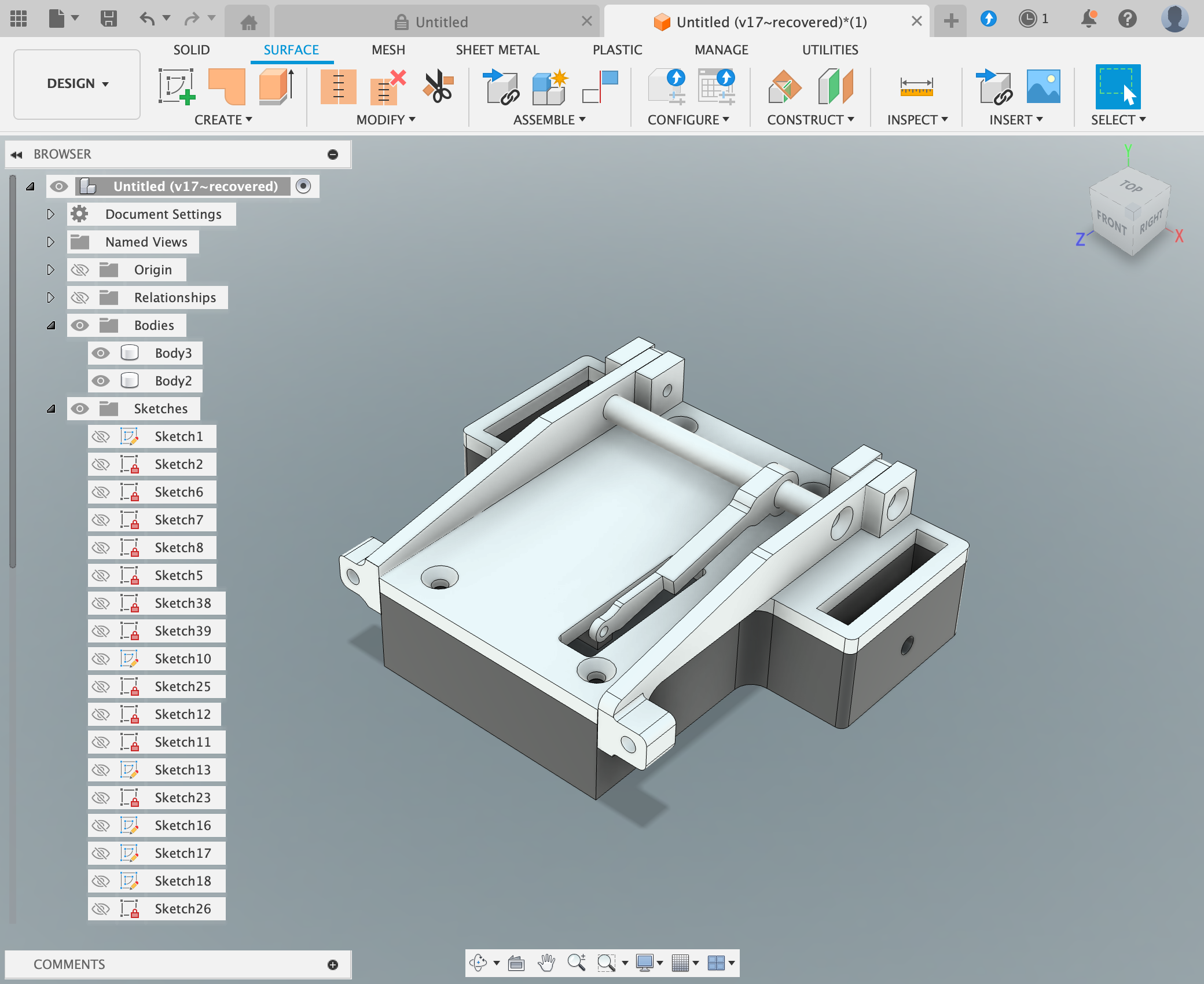The width and height of the screenshot is (1204, 984).
Task: Switch to the SHEET METAL tab
Action: coord(497,50)
